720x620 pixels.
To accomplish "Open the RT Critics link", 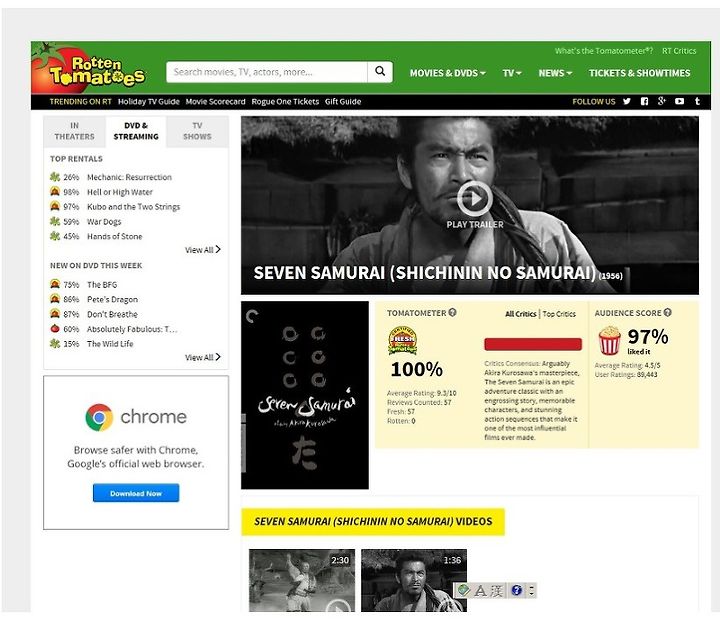I will coord(679,51).
